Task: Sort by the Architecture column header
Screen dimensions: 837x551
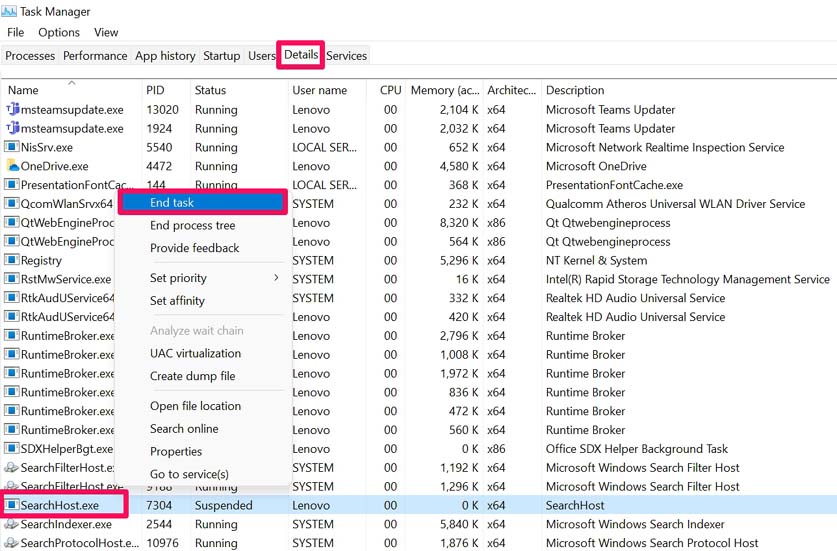Action: tap(512, 90)
